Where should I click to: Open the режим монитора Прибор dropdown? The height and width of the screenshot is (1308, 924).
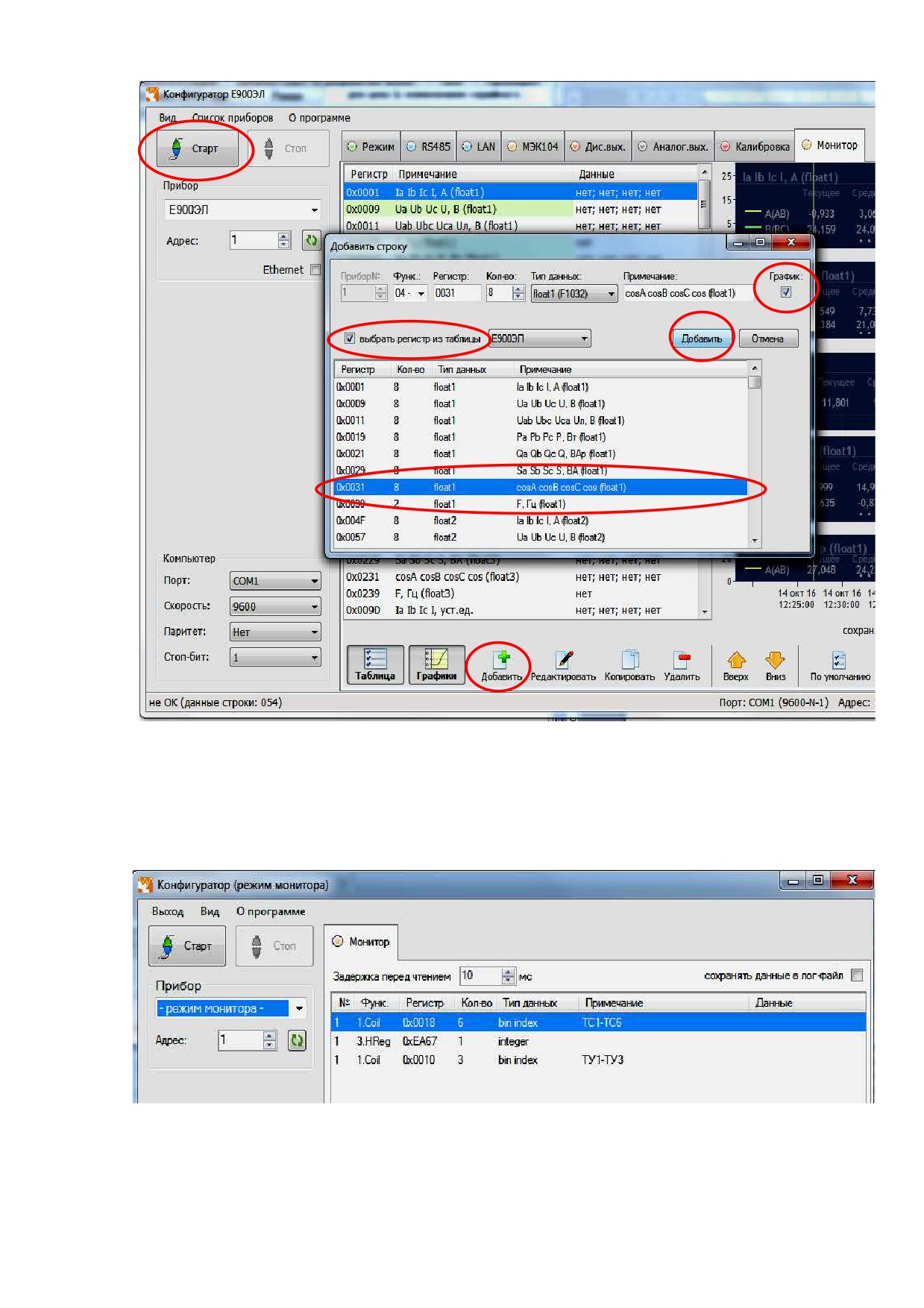(230, 1008)
